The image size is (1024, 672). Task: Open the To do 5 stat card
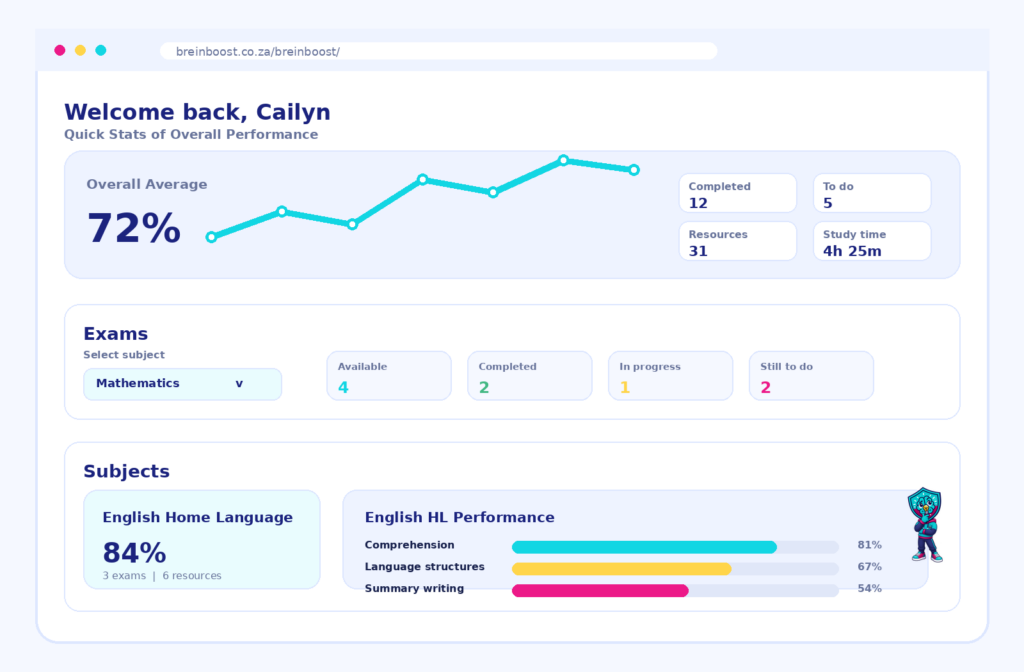872,193
